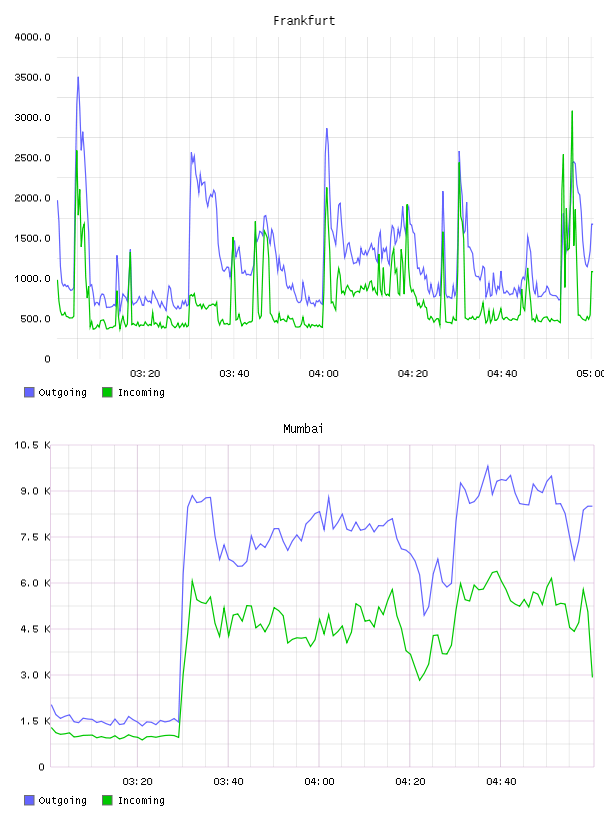Click the 10.5 K label on Mumbai axis
Viewport: 608px width, 816px height.
[x=32, y=445]
